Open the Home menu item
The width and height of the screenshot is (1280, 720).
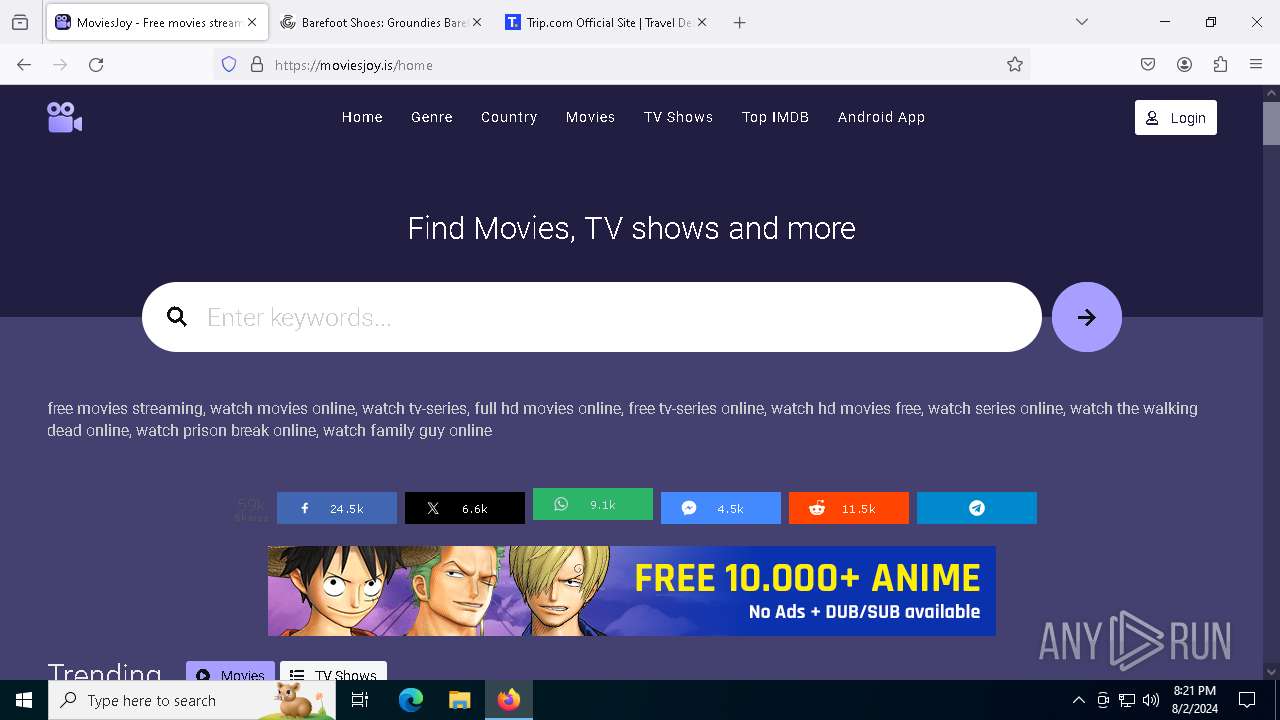click(362, 117)
